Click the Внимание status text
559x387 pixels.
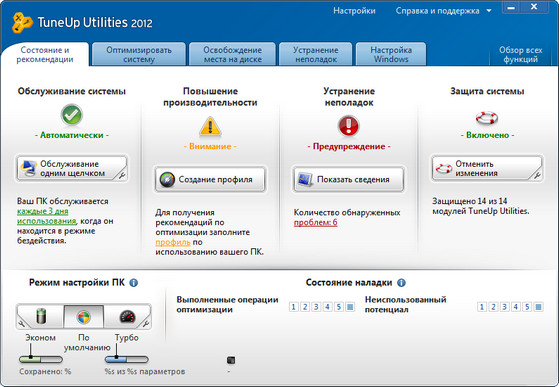click(x=210, y=146)
